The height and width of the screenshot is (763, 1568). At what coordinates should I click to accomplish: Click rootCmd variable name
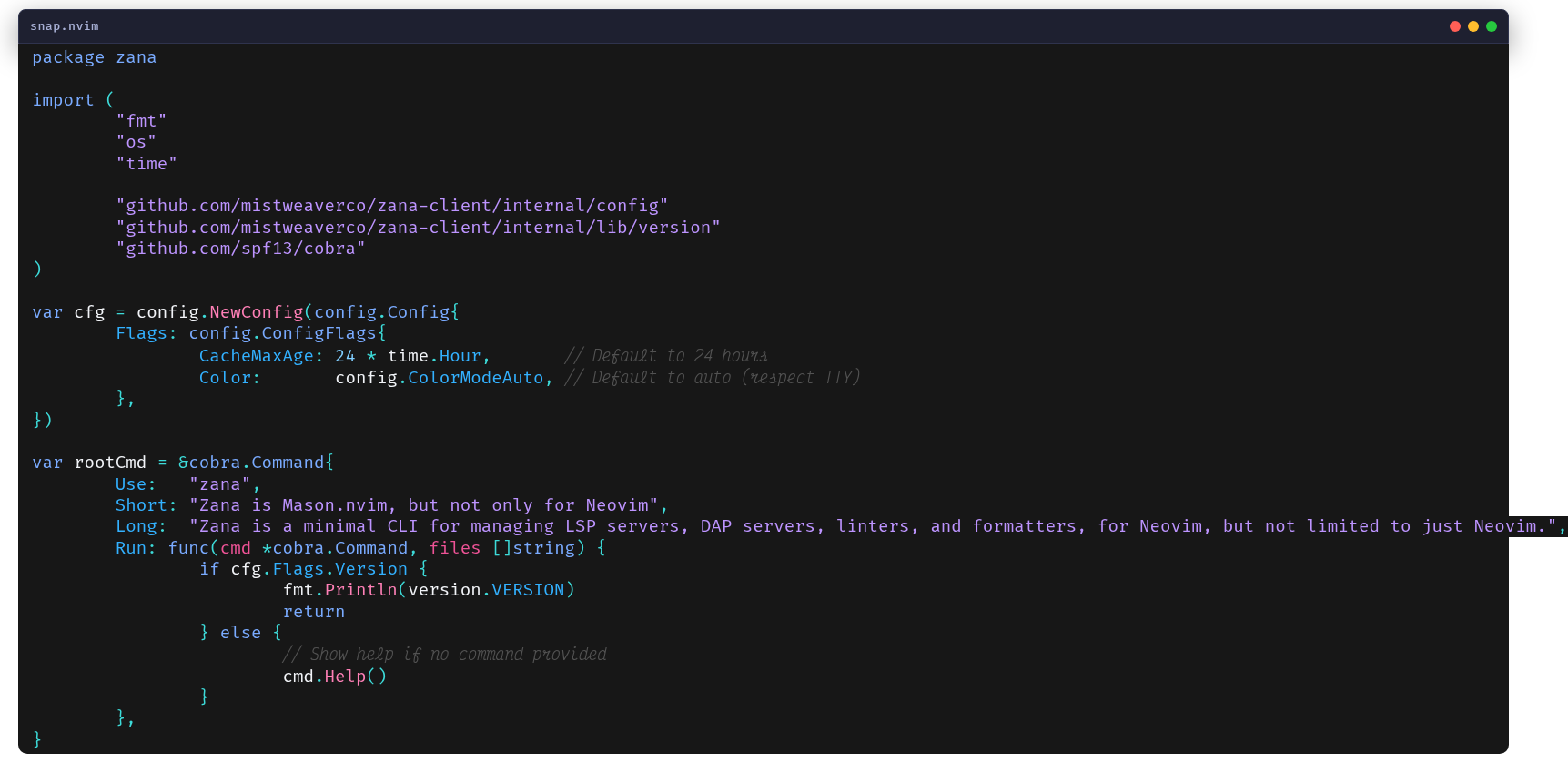(110, 463)
